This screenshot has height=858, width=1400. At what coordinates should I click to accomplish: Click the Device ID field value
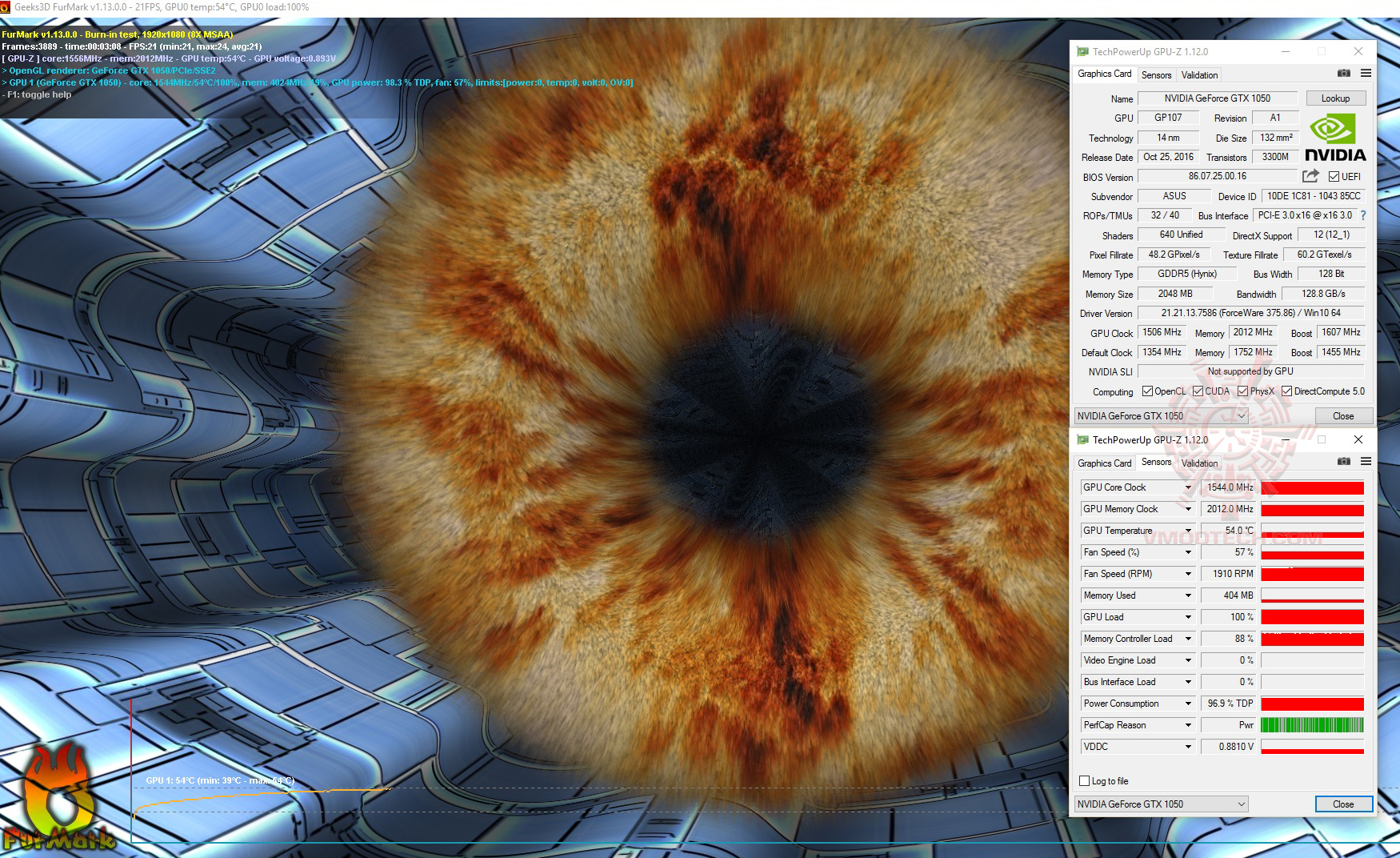tap(1314, 196)
